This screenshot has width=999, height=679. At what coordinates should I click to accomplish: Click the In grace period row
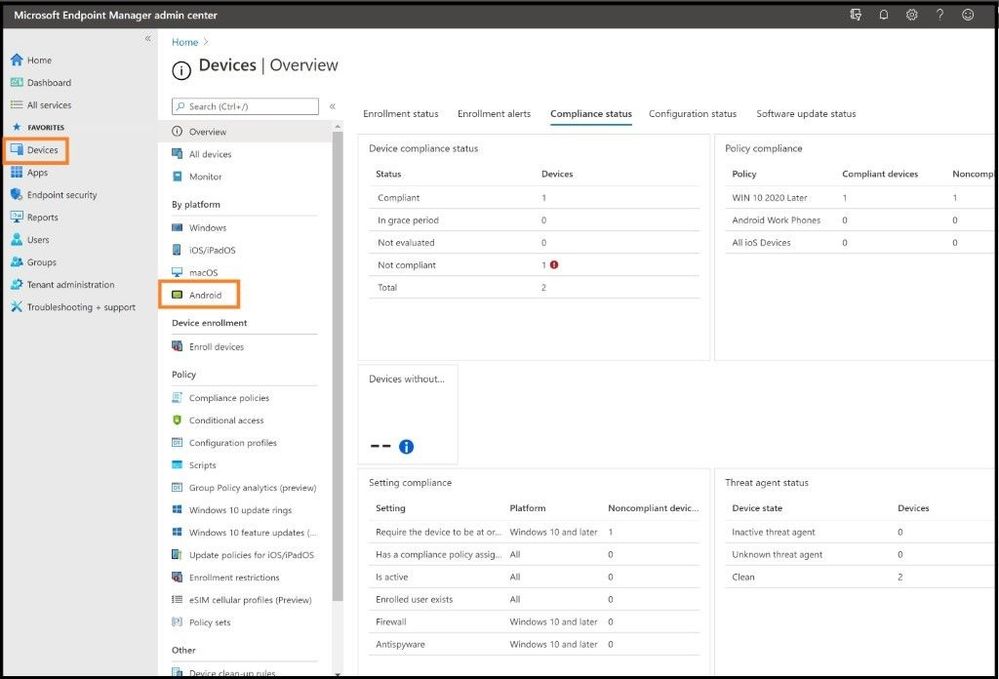(534, 220)
